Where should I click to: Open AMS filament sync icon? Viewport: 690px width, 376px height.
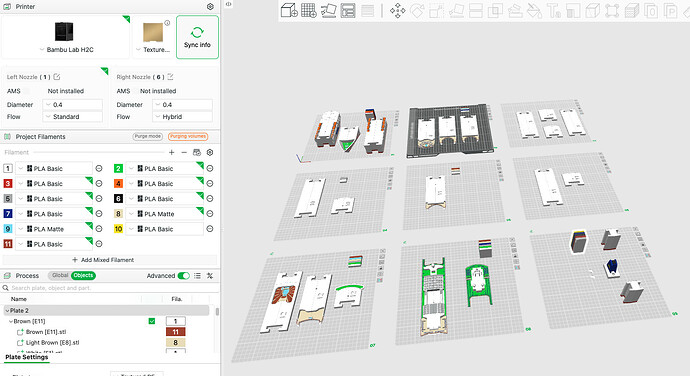[197, 152]
